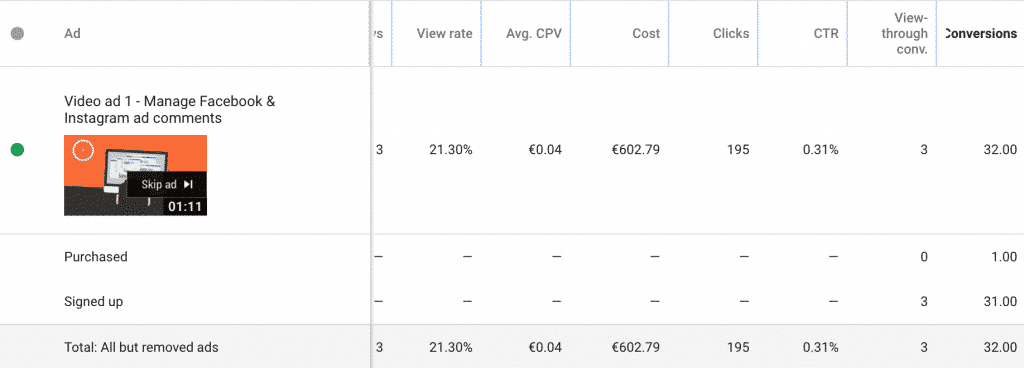Sort by View rate column header
Screen dimensions: 1024x368
444,33
